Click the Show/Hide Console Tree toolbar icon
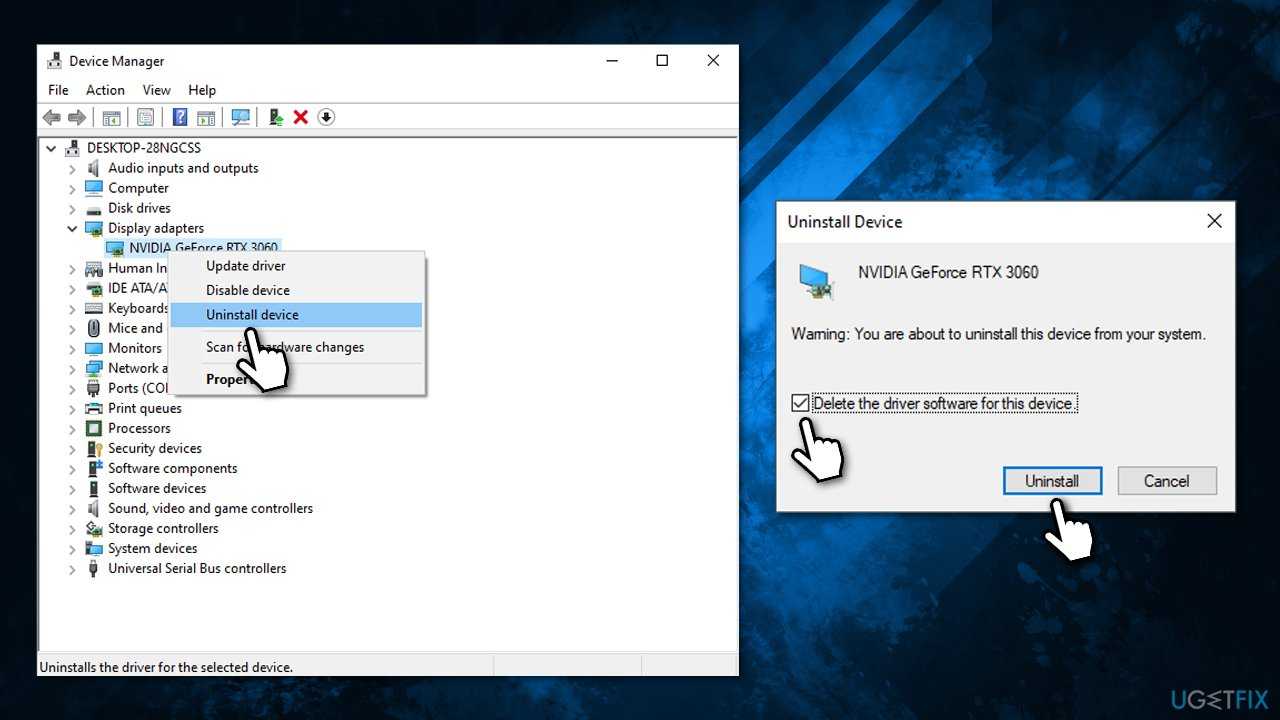Image resolution: width=1280 pixels, height=720 pixels. click(x=112, y=117)
